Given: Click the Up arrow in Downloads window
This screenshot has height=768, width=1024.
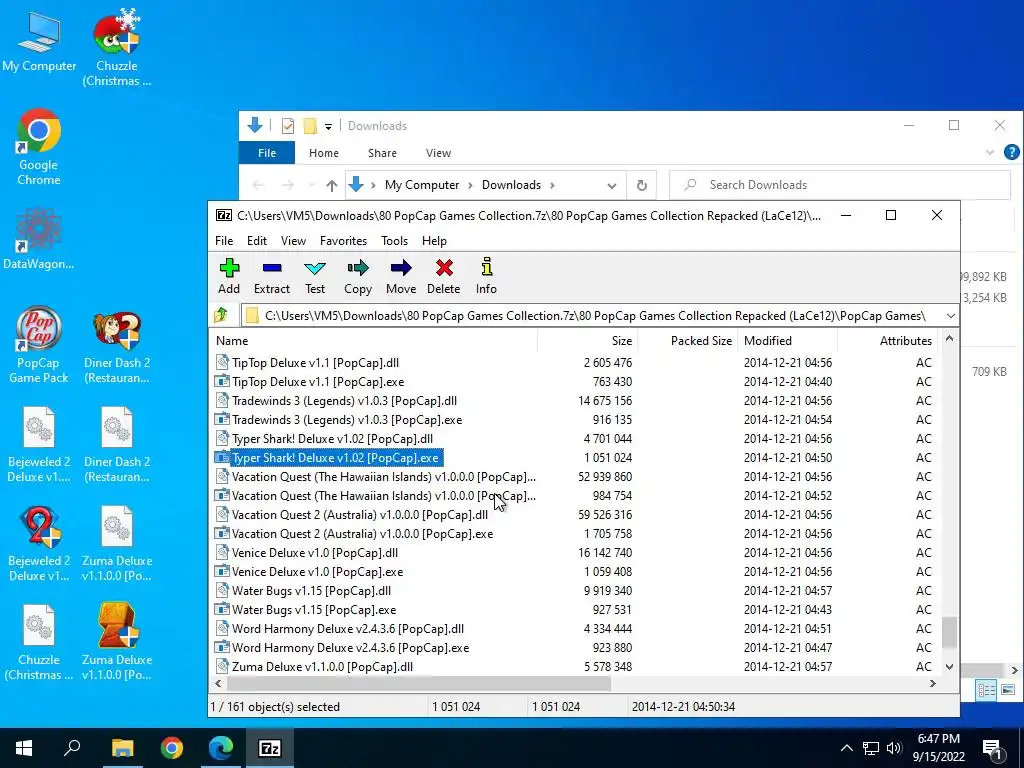Looking at the screenshot, I should pyautogui.click(x=332, y=185).
